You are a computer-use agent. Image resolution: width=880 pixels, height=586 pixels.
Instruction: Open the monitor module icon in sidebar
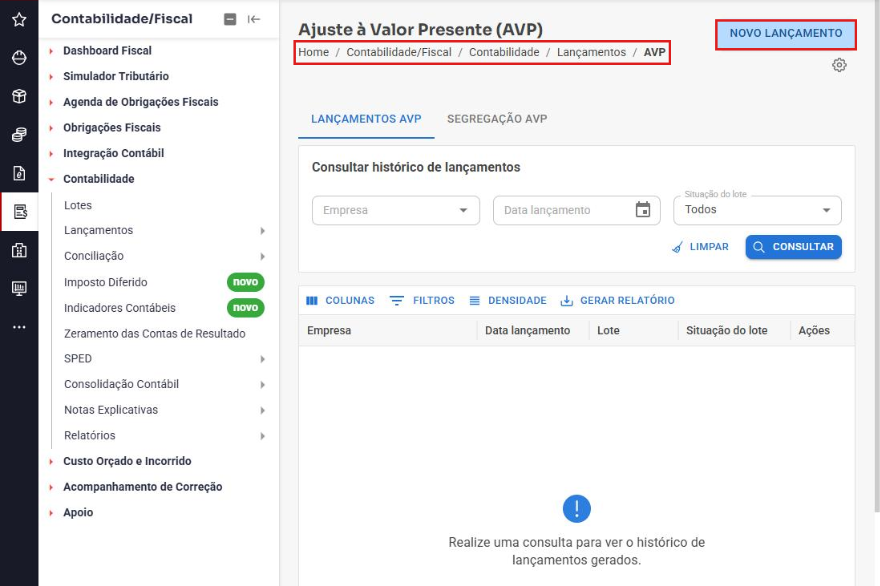click(x=19, y=289)
